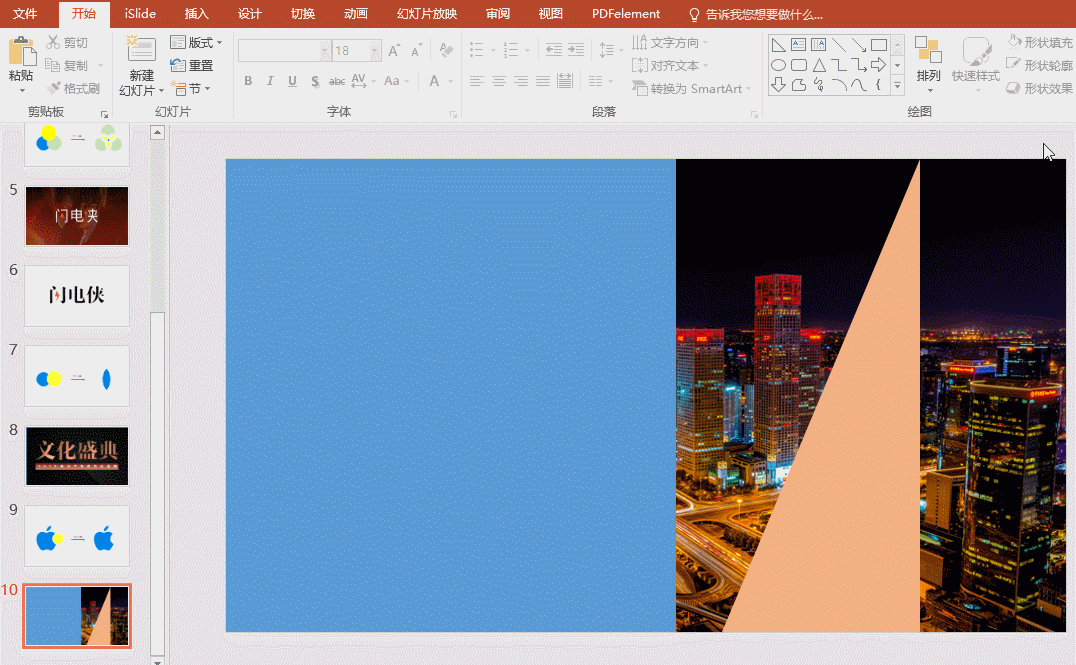Open the 复制 copy options arrow
The width and height of the screenshot is (1076, 665).
click(100, 66)
